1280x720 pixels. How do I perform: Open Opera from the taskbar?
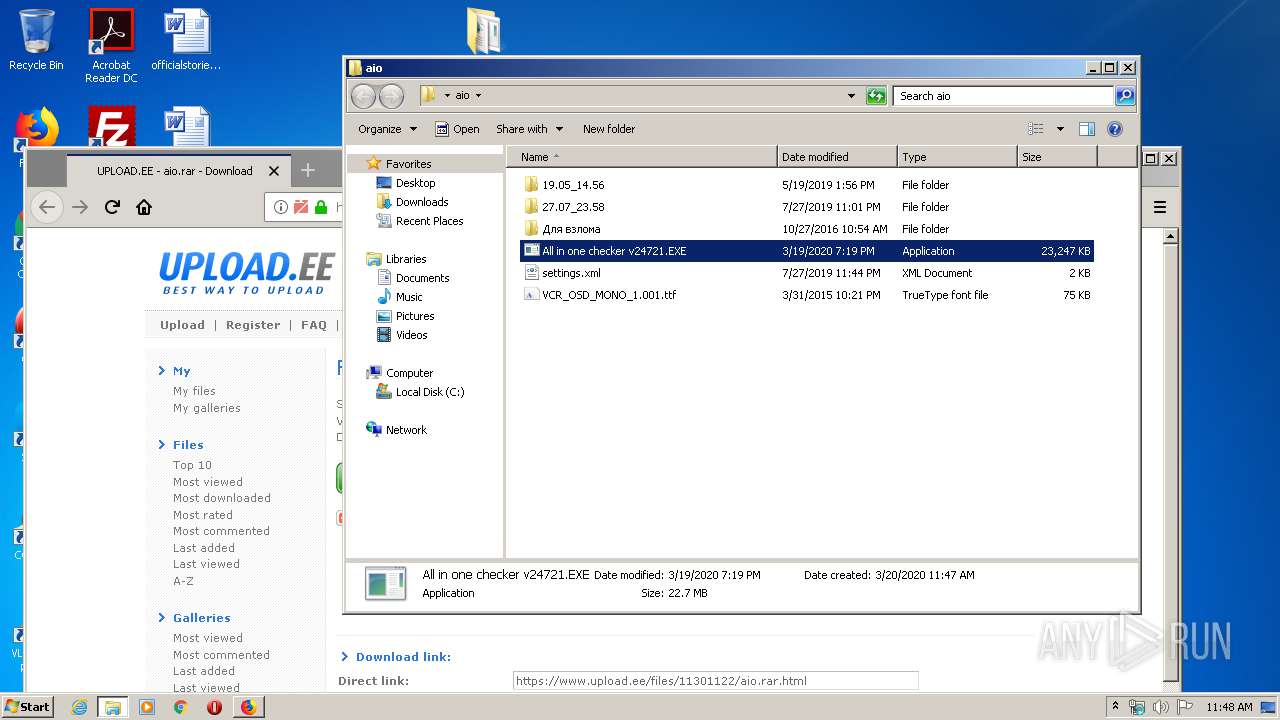click(214, 707)
